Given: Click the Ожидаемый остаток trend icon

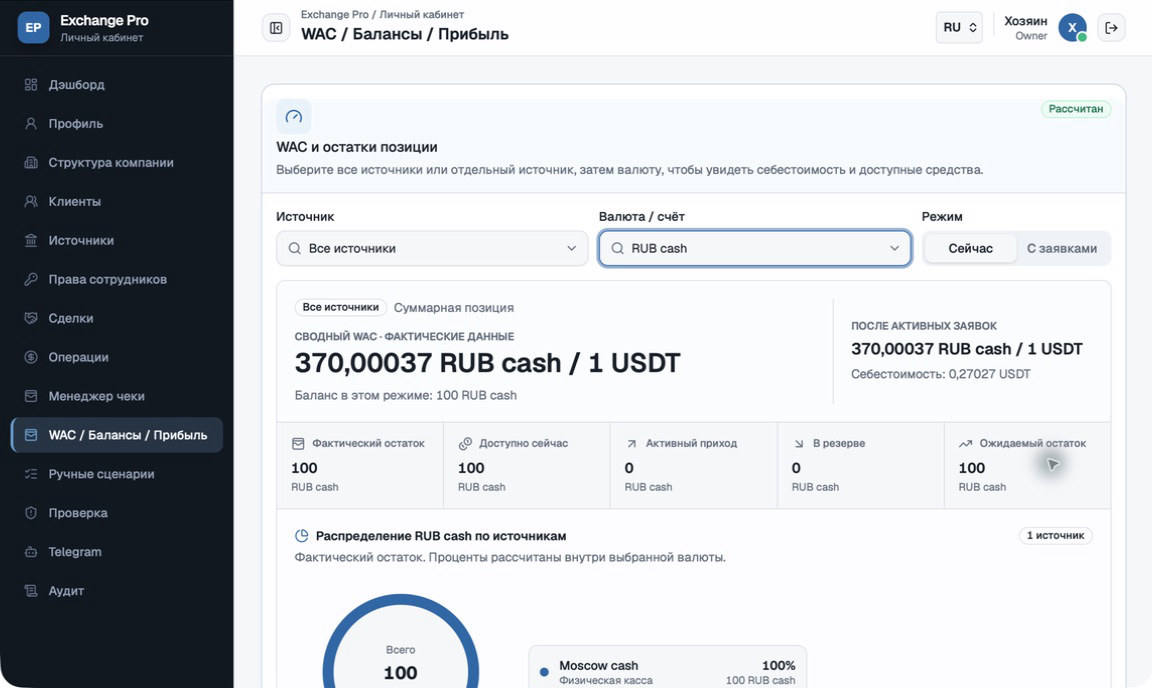Looking at the screenshot, I should (x=965, y=444).
